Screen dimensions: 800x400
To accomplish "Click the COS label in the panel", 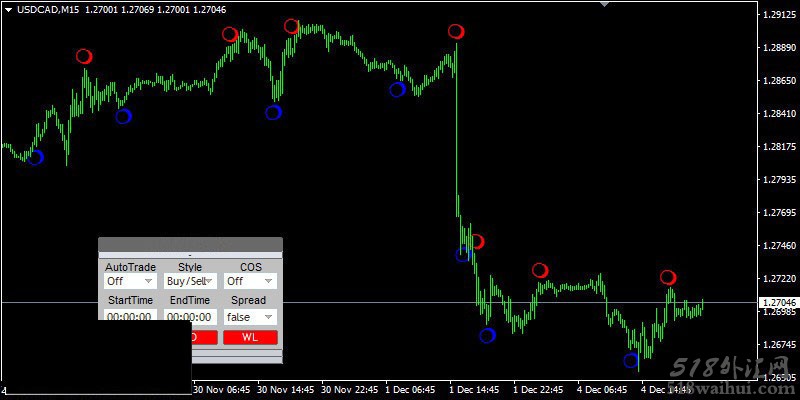I will 251,267.
